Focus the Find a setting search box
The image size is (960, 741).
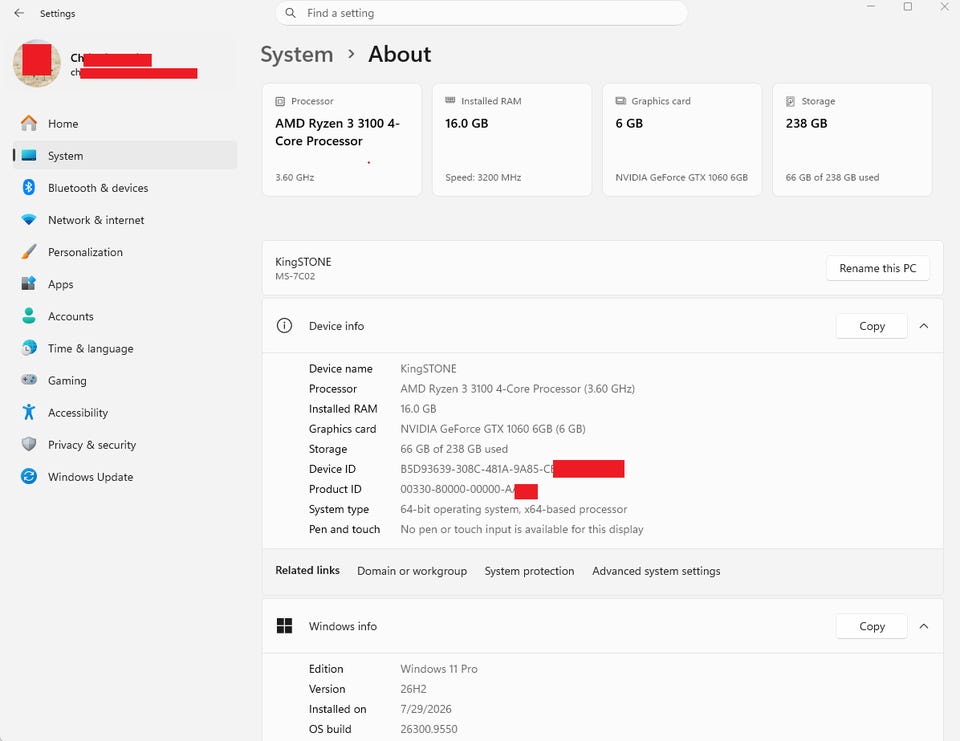tap(481, 13)
